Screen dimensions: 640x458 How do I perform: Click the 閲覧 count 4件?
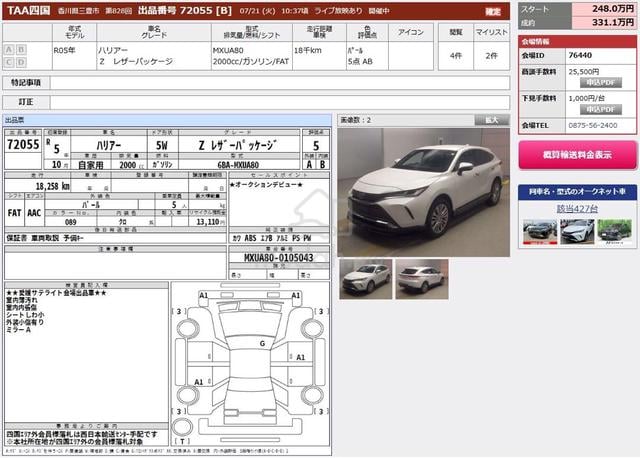pyautogui.click(x=456, y=56)
